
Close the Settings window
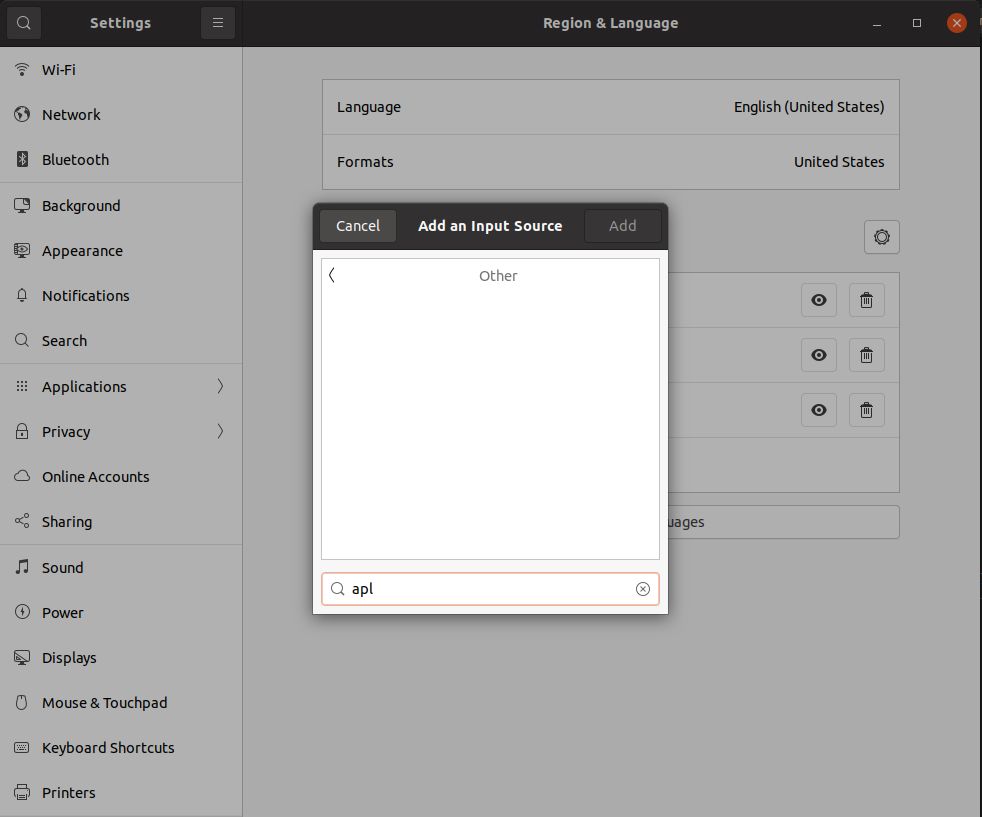956,23
